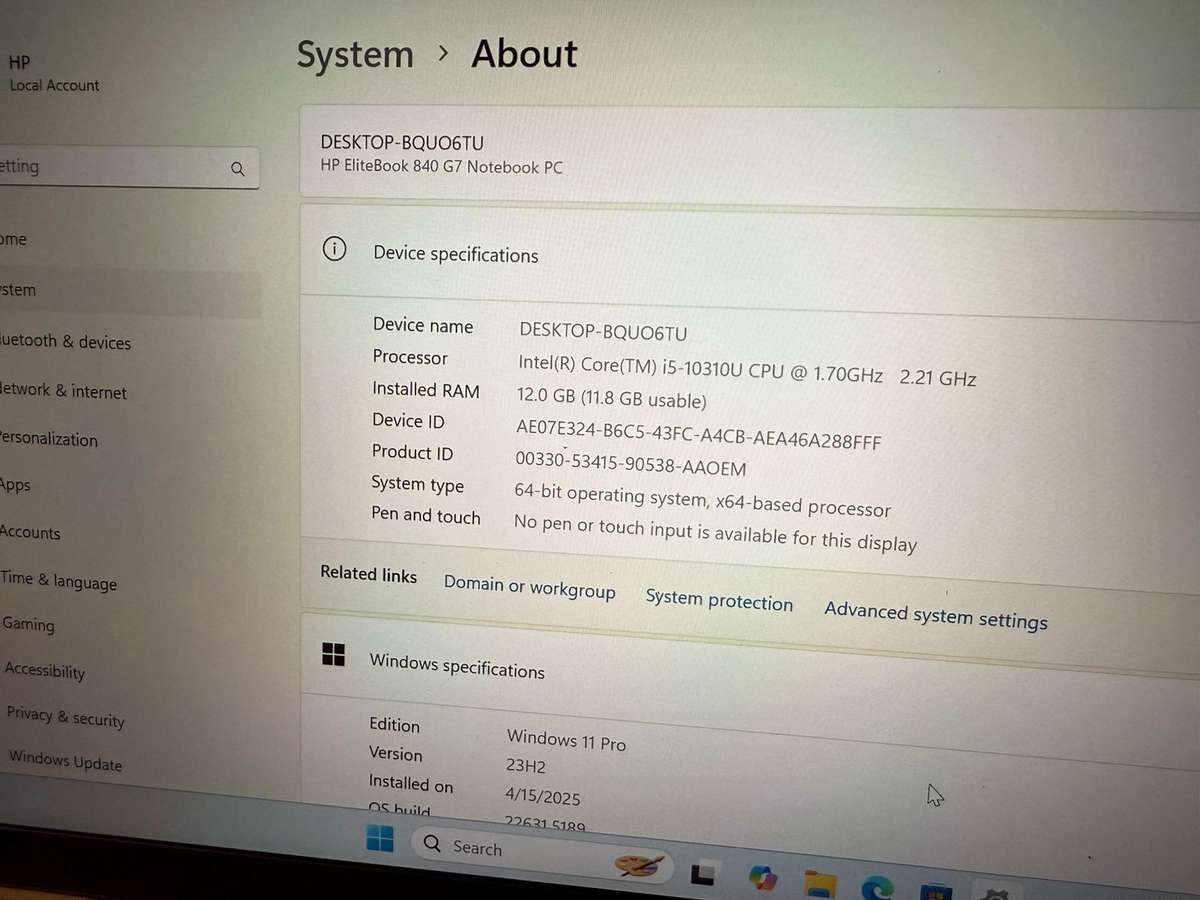
Task: Click the settings search input field
Action: coord(120,167)
